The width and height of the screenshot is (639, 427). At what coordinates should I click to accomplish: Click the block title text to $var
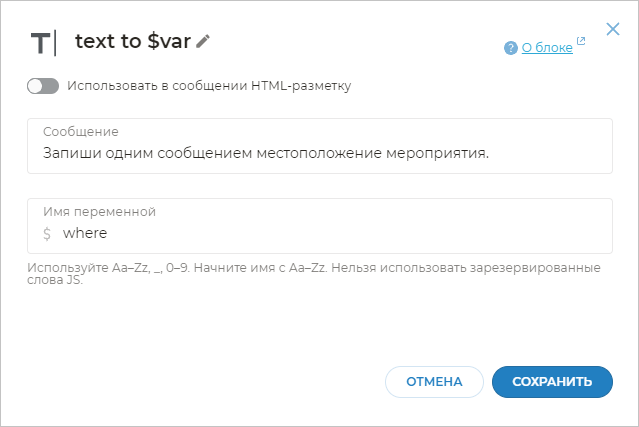pyautogui.click(x=132, y=41)
